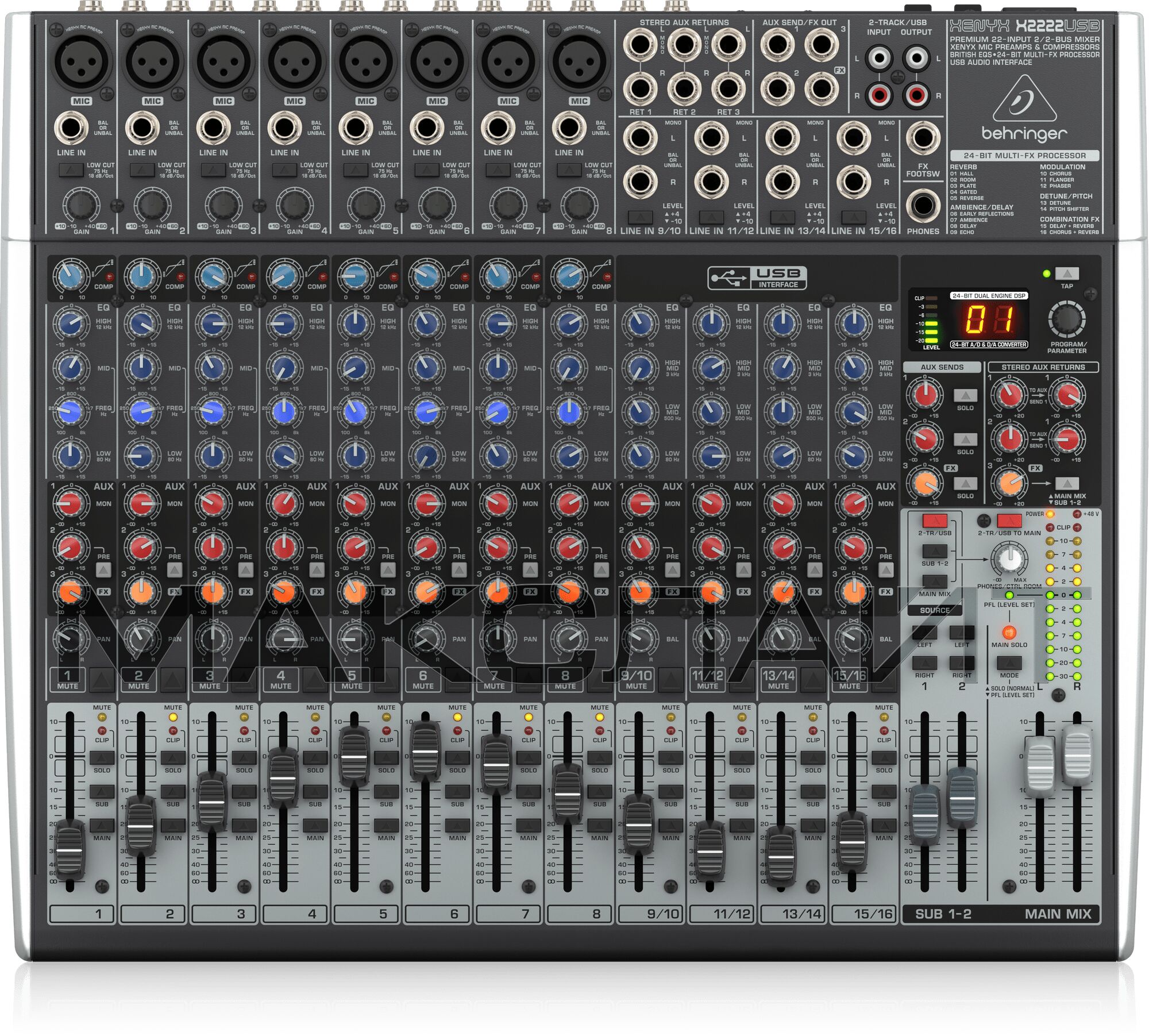Screen dimensions: 1149x1036
Task: Click the MODE solo/PFL button
Action: 1009,663
